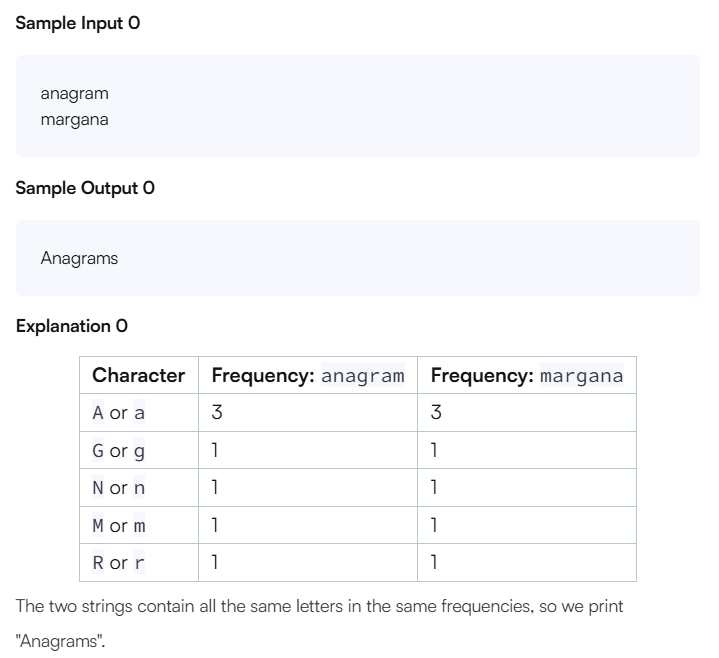Click the Sample Output 0 heading
This screenshot has height=658, width=719.
pyautogui.click(x=85, y=188)
